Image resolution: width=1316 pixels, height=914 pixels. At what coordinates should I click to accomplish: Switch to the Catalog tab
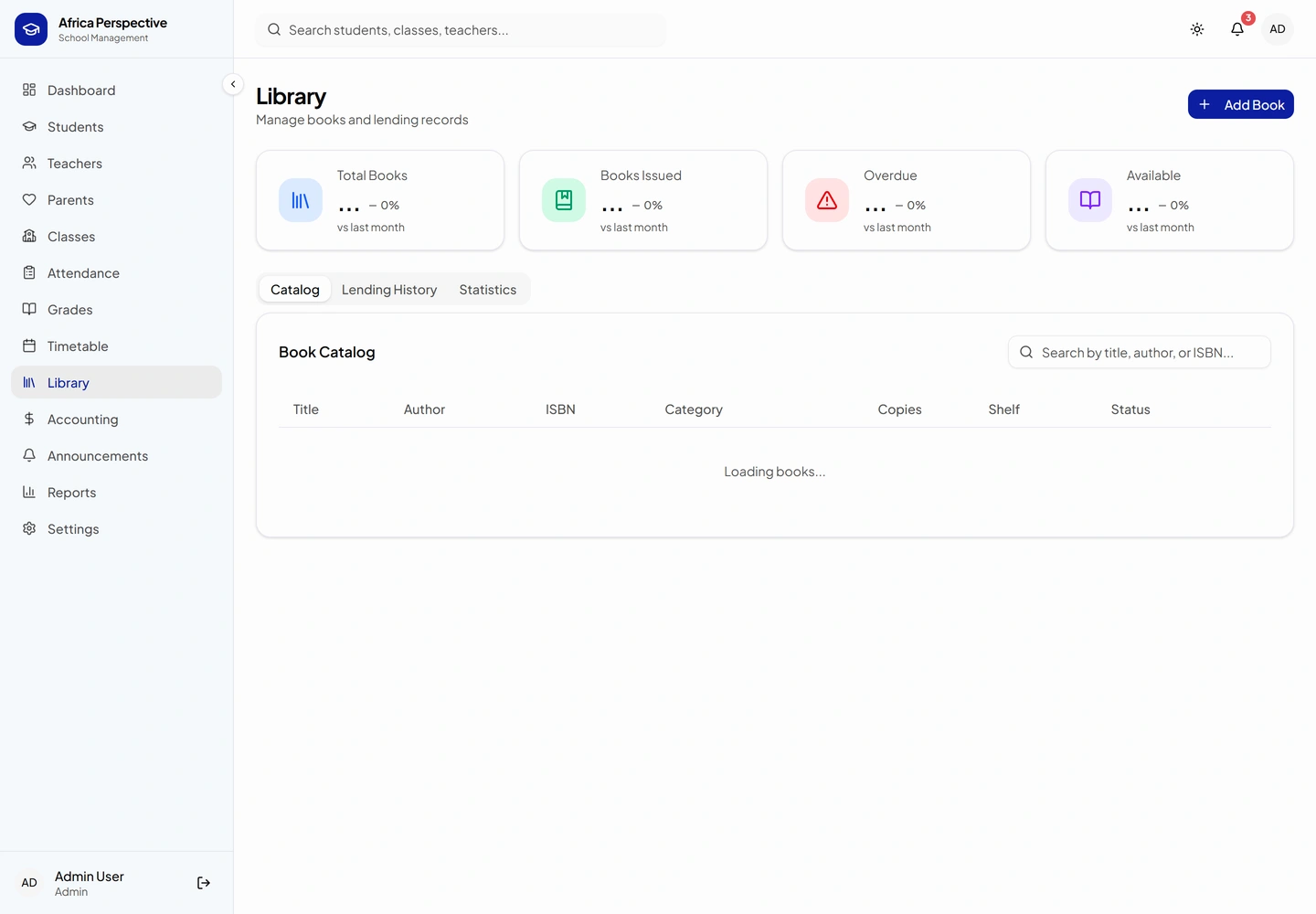[x=295, y=290]
